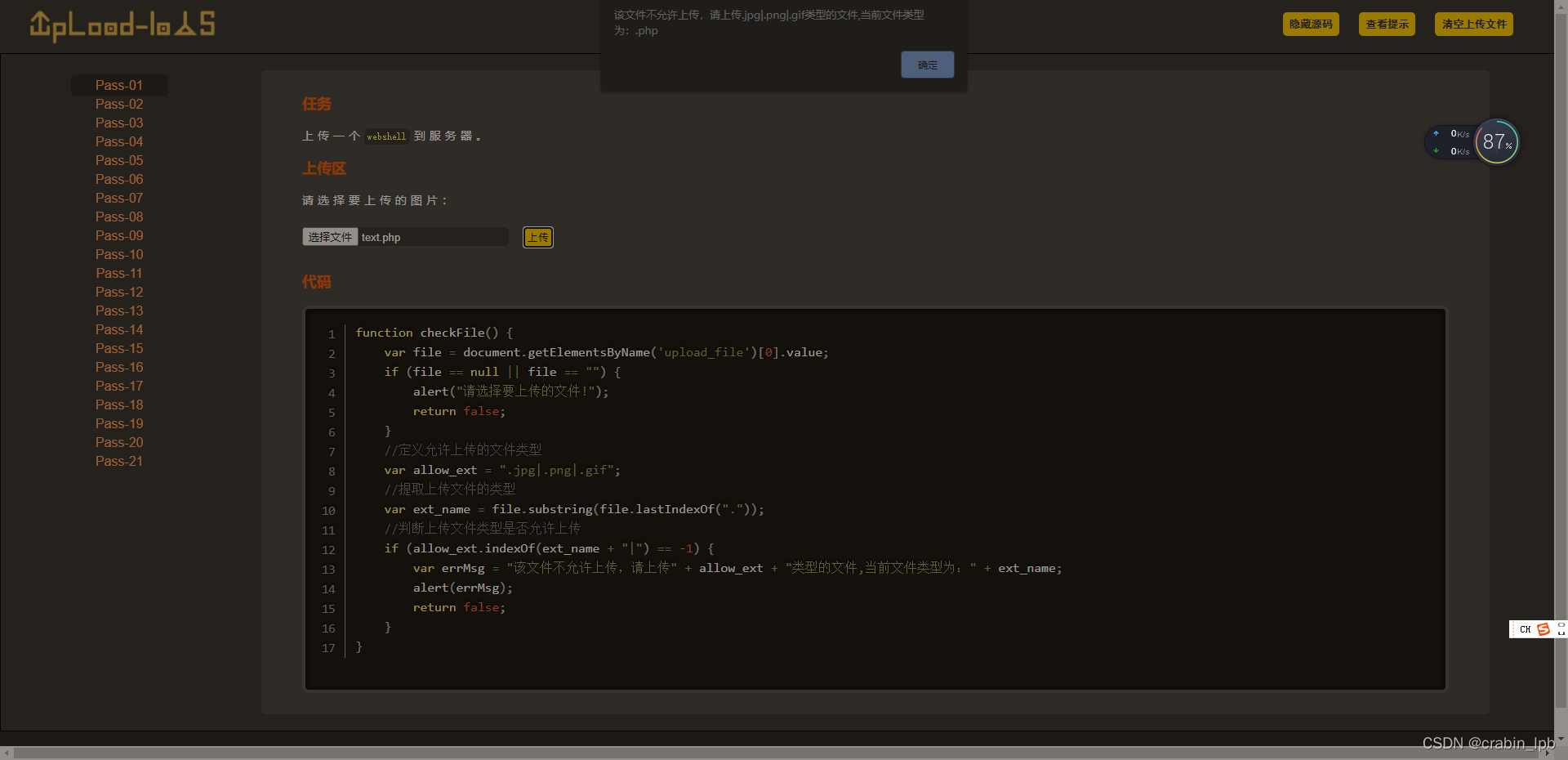Click the alert message text about .php
This screenshot has height=760, width=1568.
coord(769,23)
